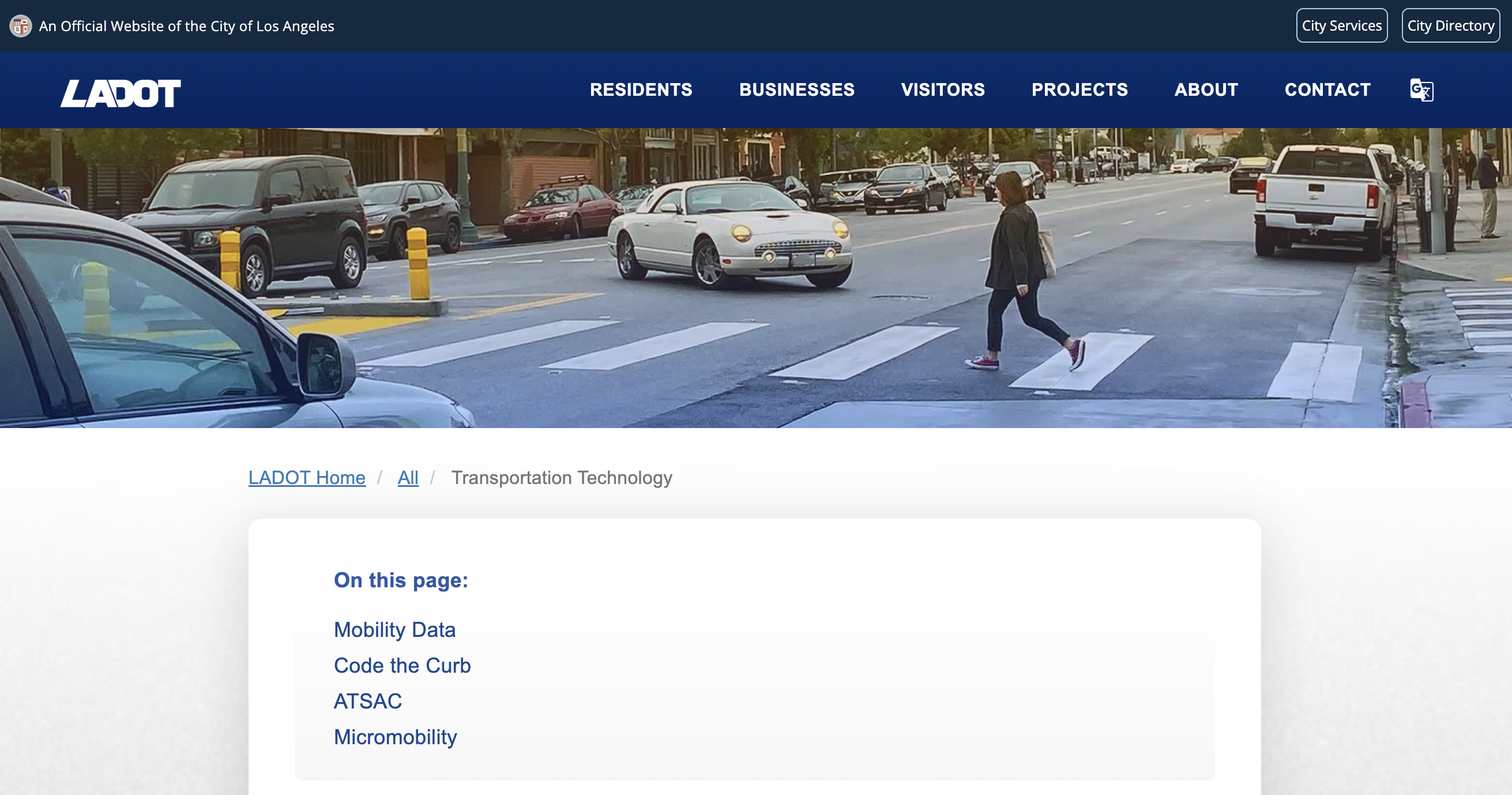Open the Micromobility section link
The height and width of the screenshot is (795, 1512).
[395, 737]
